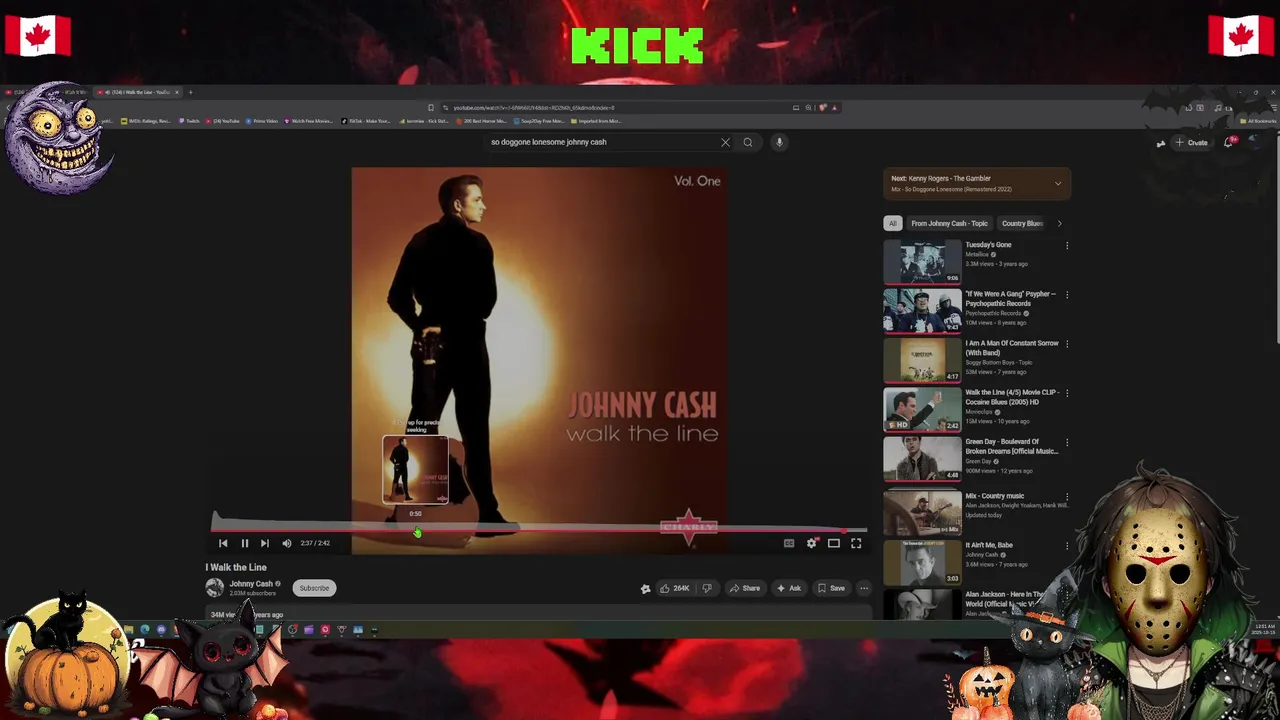Switch the player to theater mode

833,543
